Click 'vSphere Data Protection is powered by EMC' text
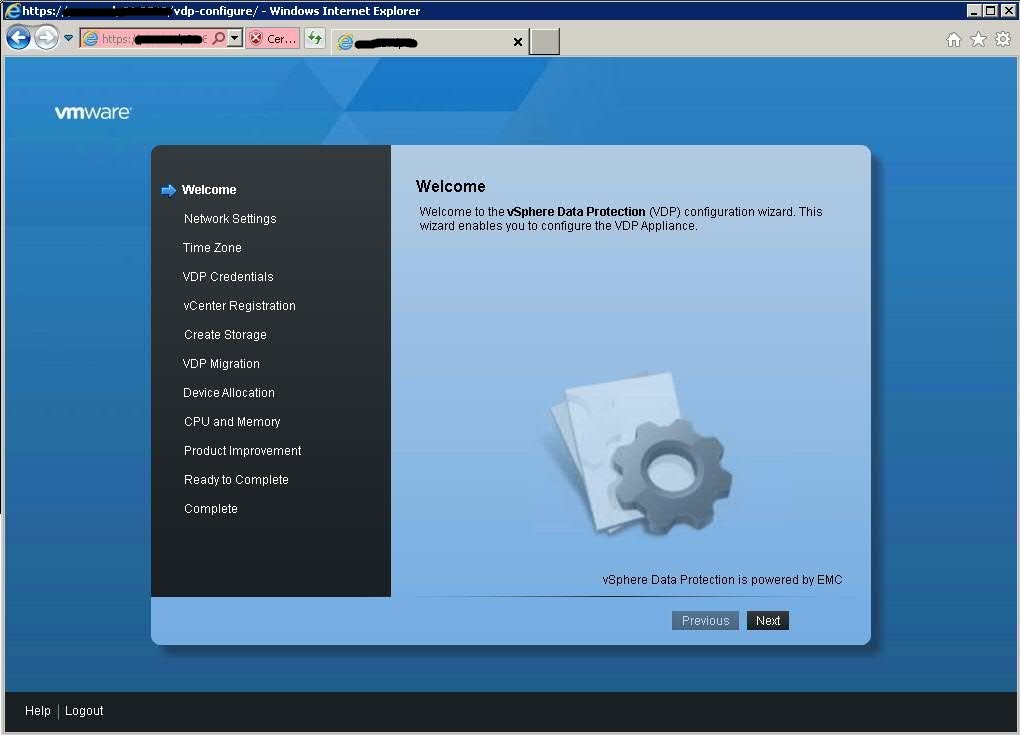This screenshot has height=735, width=1020. 722,580
